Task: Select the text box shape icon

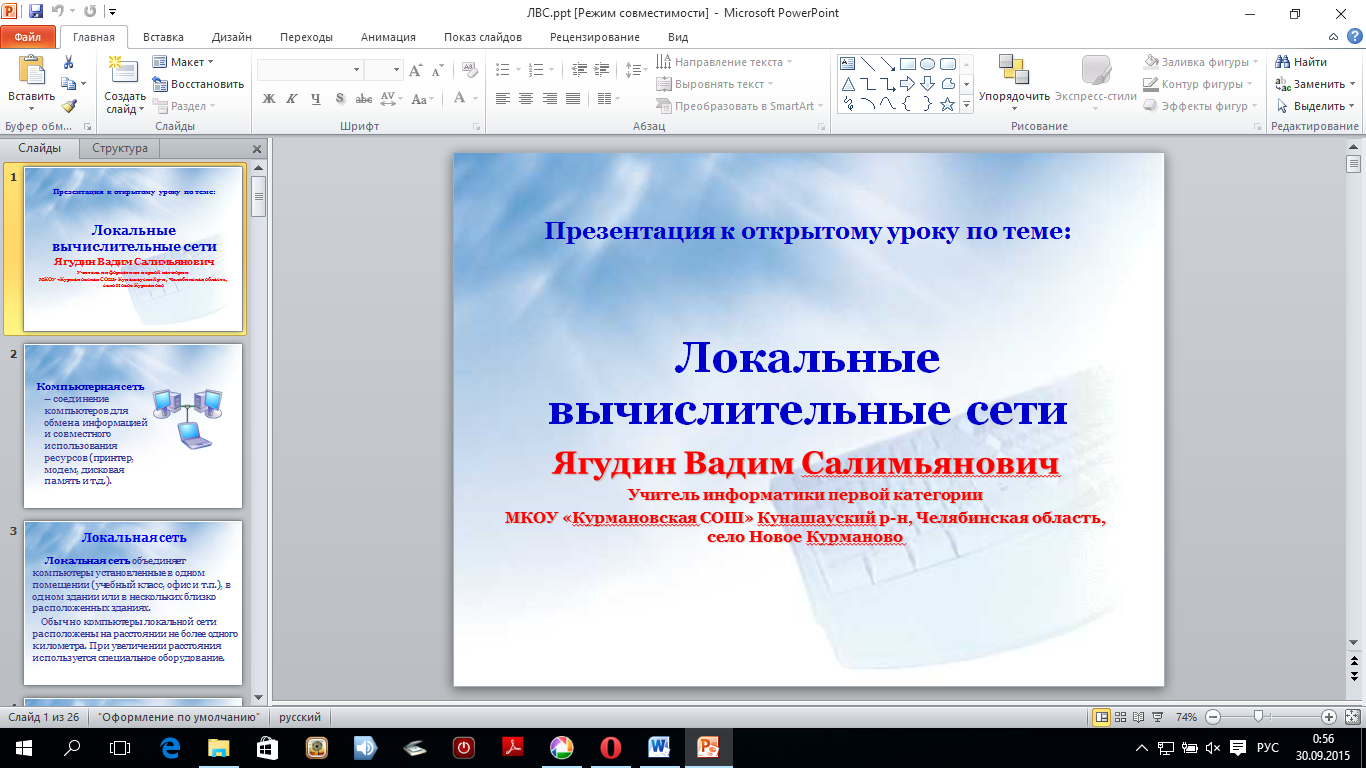Action: 849,63
